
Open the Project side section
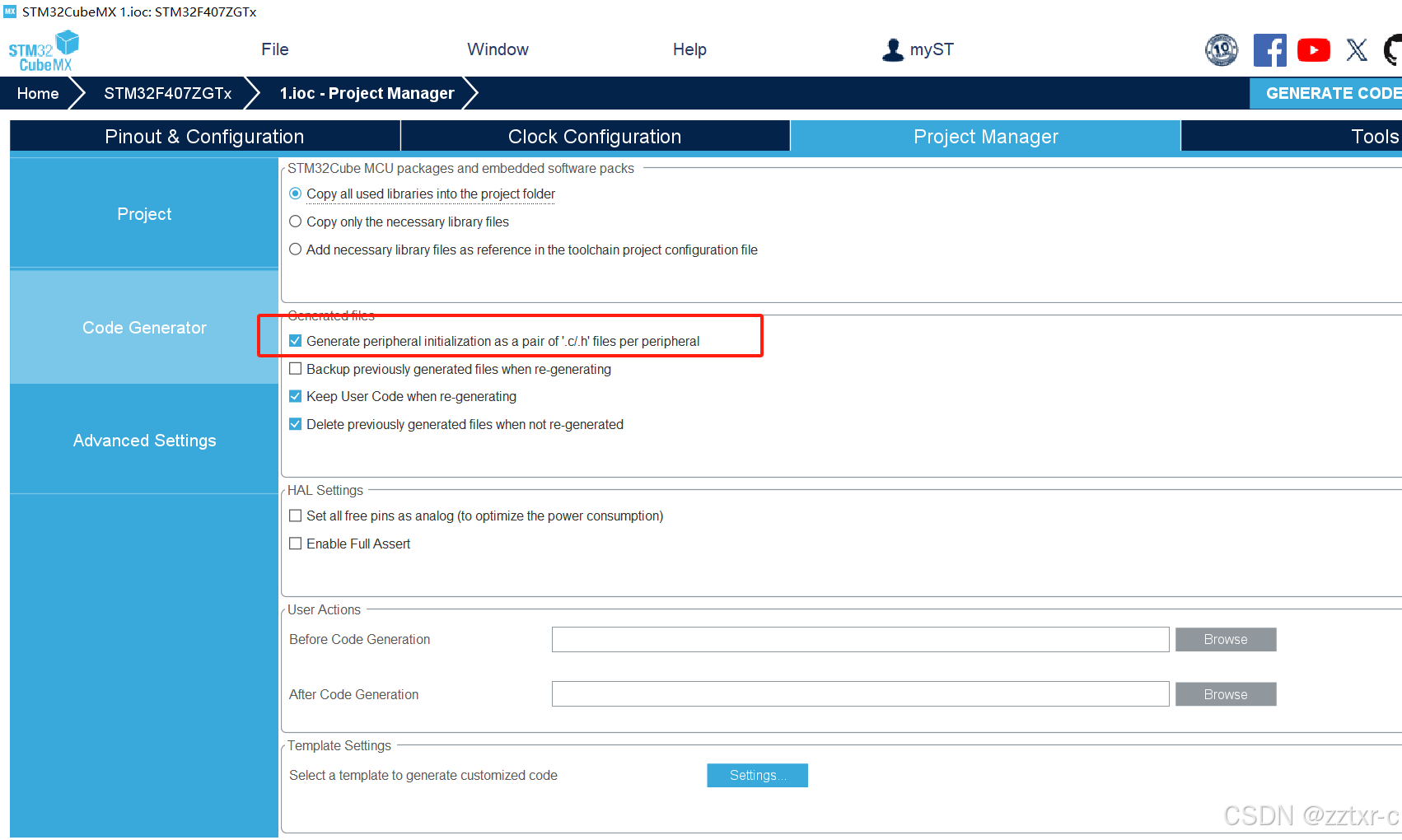144,214
